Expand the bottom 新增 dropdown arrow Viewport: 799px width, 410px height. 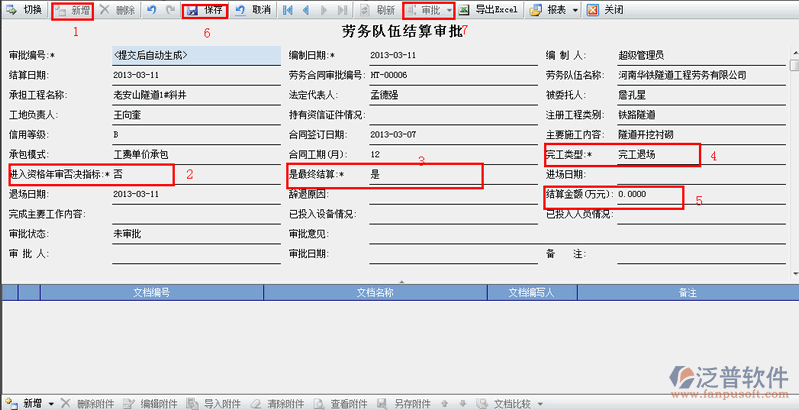tap(51, 404)
